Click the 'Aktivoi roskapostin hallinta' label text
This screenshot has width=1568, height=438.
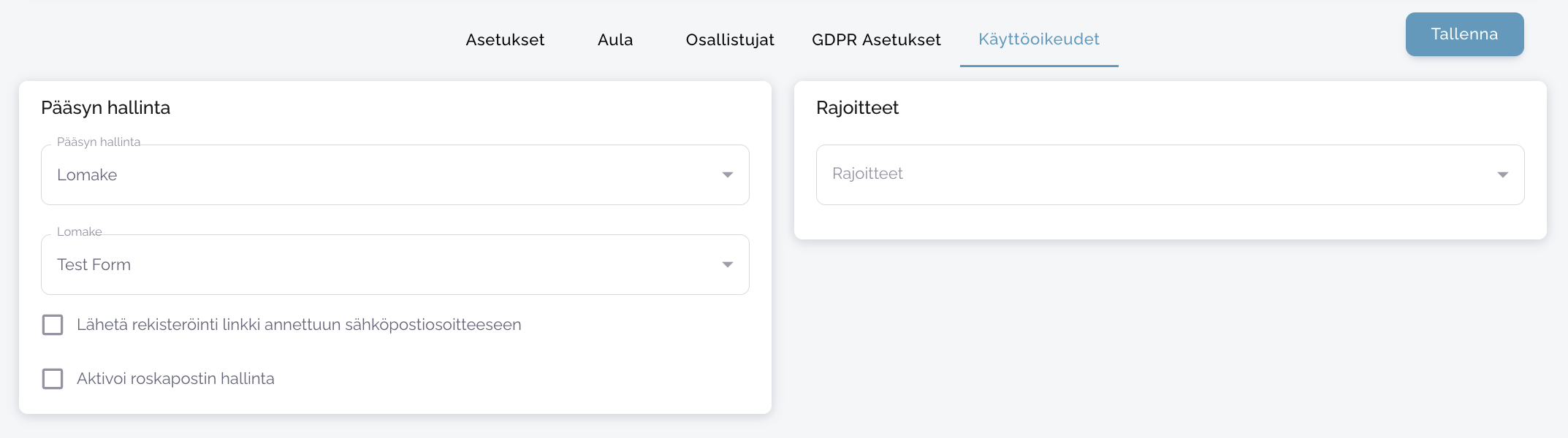point(175,379)
